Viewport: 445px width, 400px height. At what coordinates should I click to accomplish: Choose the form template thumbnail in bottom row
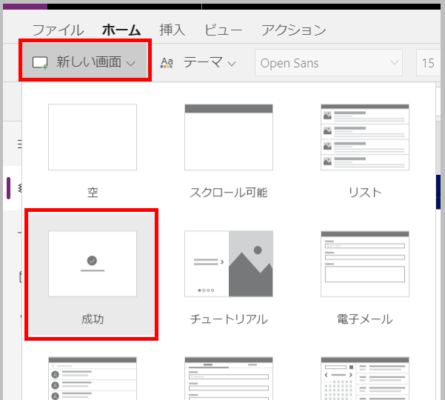pyautogui.click(x=229, y=378)
